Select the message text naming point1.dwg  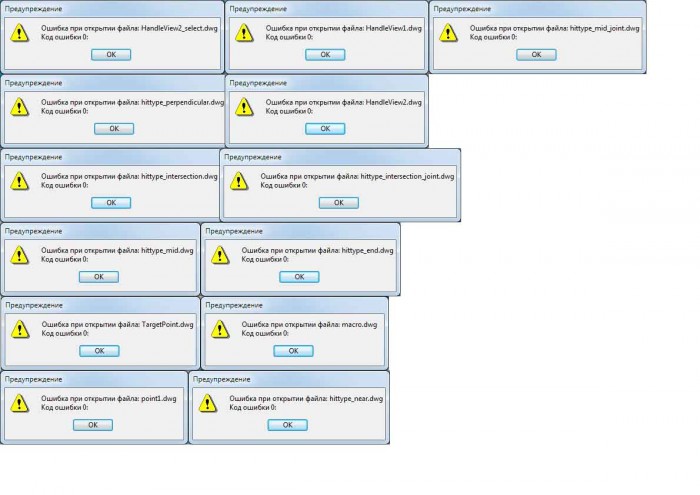click(109, 399)
